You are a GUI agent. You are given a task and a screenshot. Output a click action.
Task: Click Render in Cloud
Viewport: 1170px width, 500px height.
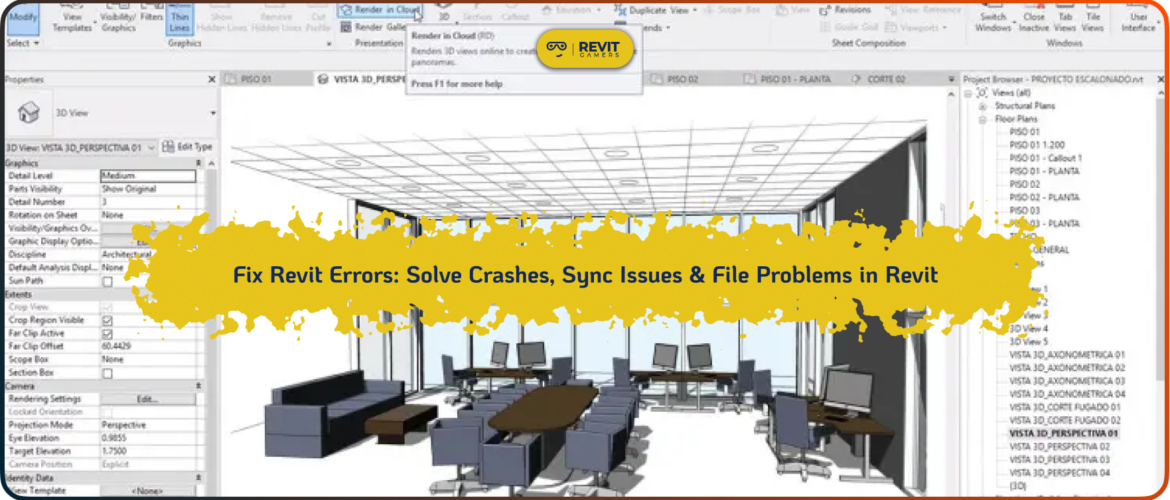[x=381, y=10]
